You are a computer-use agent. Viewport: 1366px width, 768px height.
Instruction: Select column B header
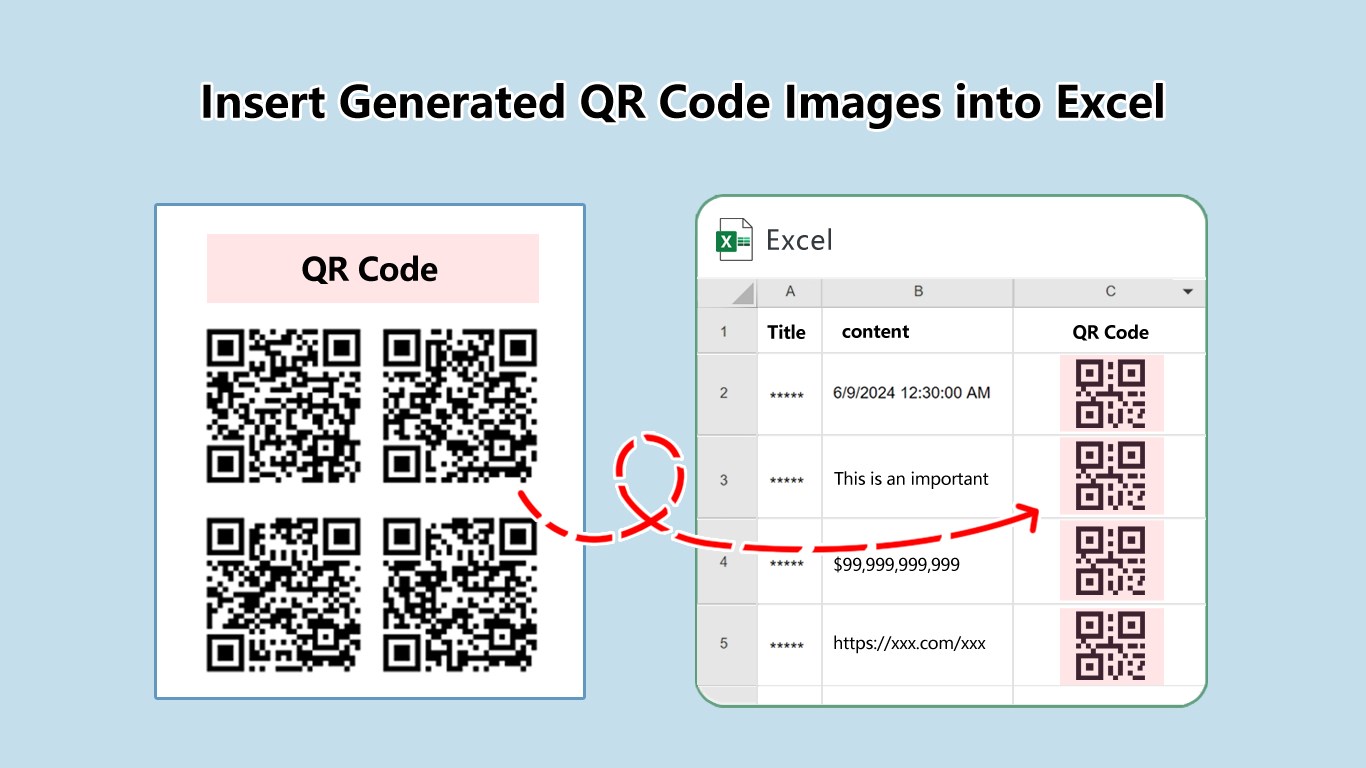(918, 292)
